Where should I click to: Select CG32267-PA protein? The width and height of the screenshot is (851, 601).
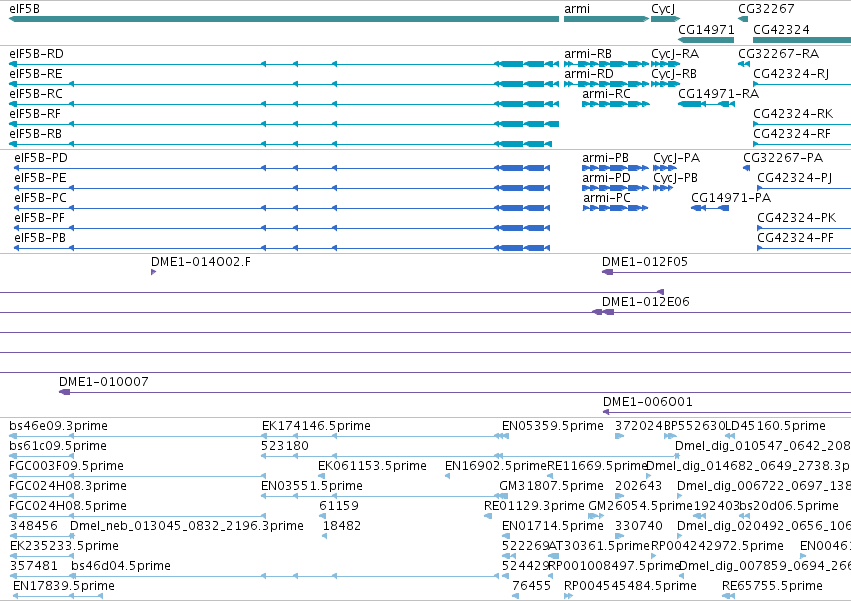(x=746, y=168)
